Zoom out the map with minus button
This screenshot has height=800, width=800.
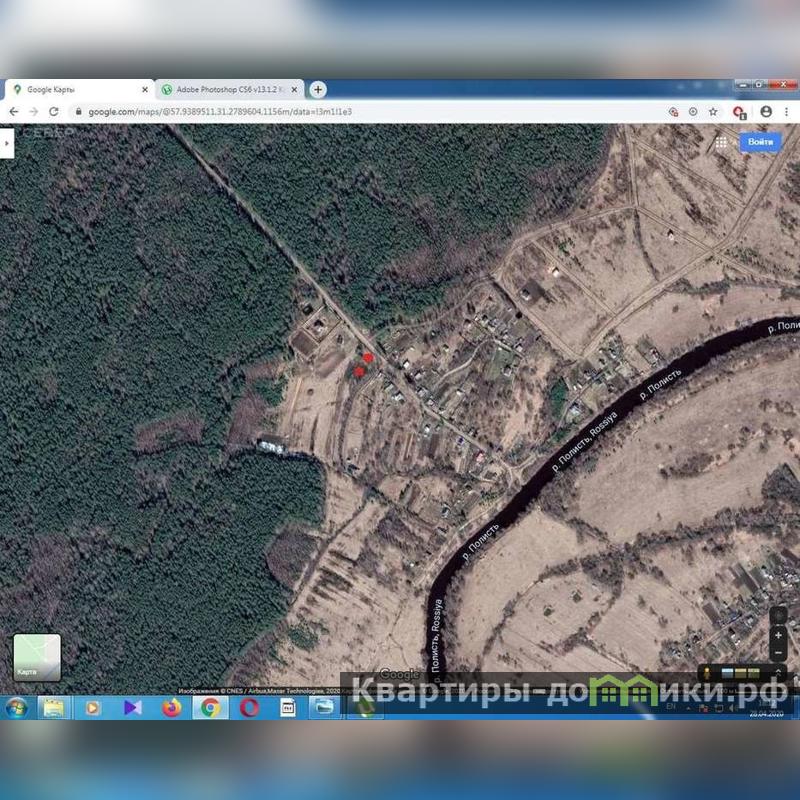click(778, 653)
